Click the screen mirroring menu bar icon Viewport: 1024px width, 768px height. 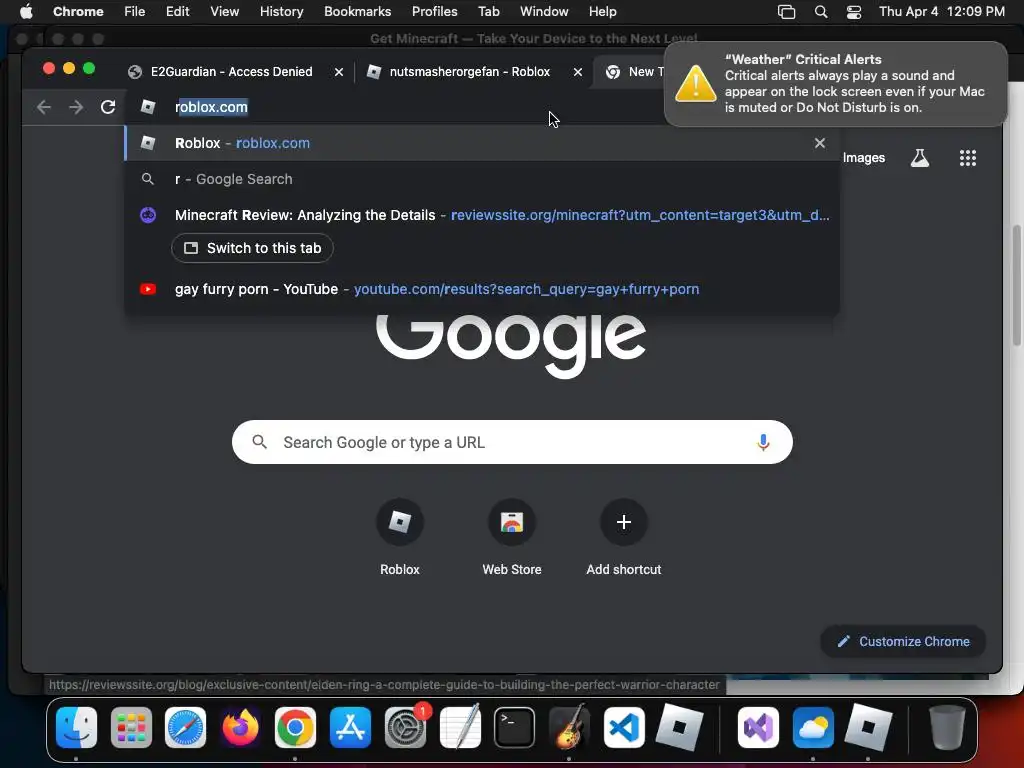click(x=786, y=12)
